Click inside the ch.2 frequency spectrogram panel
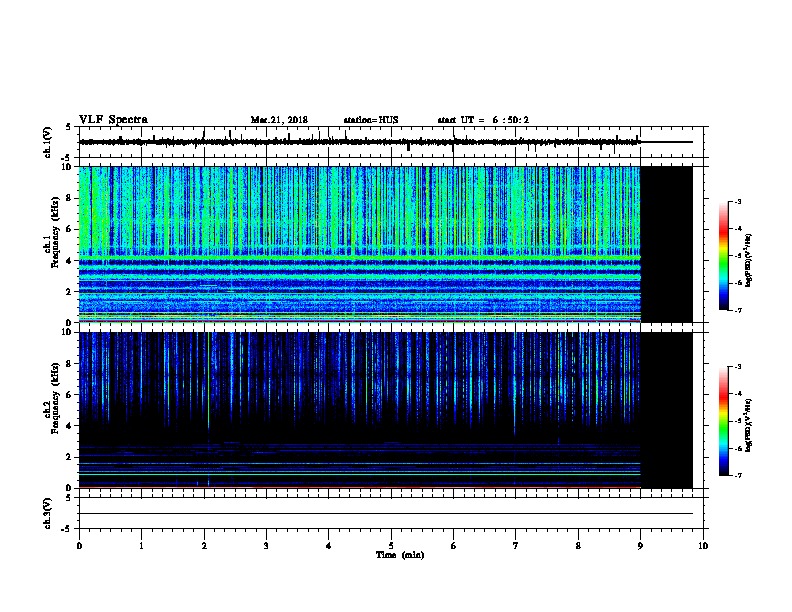Screen dimensions: 792x612 (360, 410)
